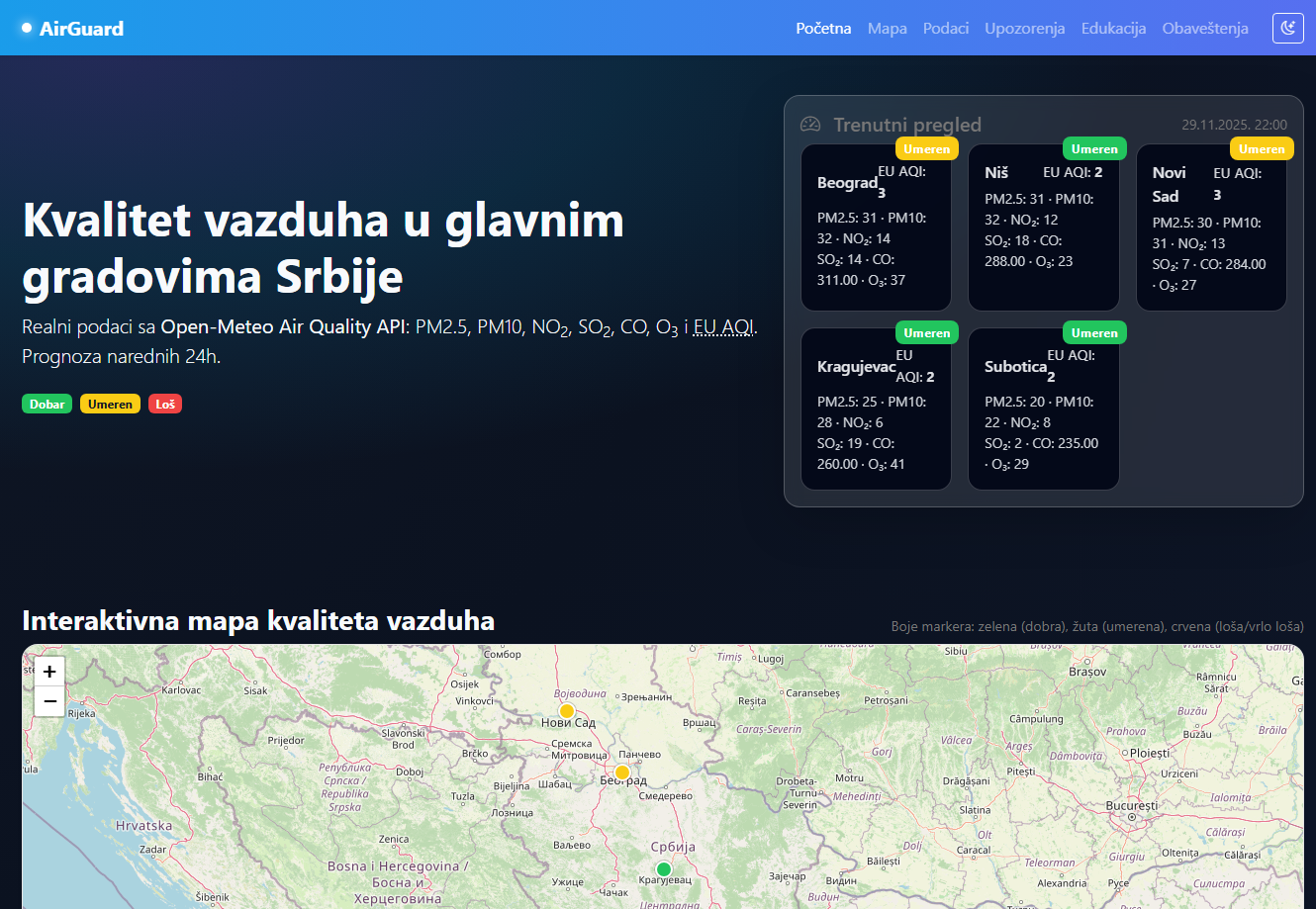Viewport: 1316px width, 909px height.
Task: Select the green marker near Kragujevac
Action: tap(663, 868)
